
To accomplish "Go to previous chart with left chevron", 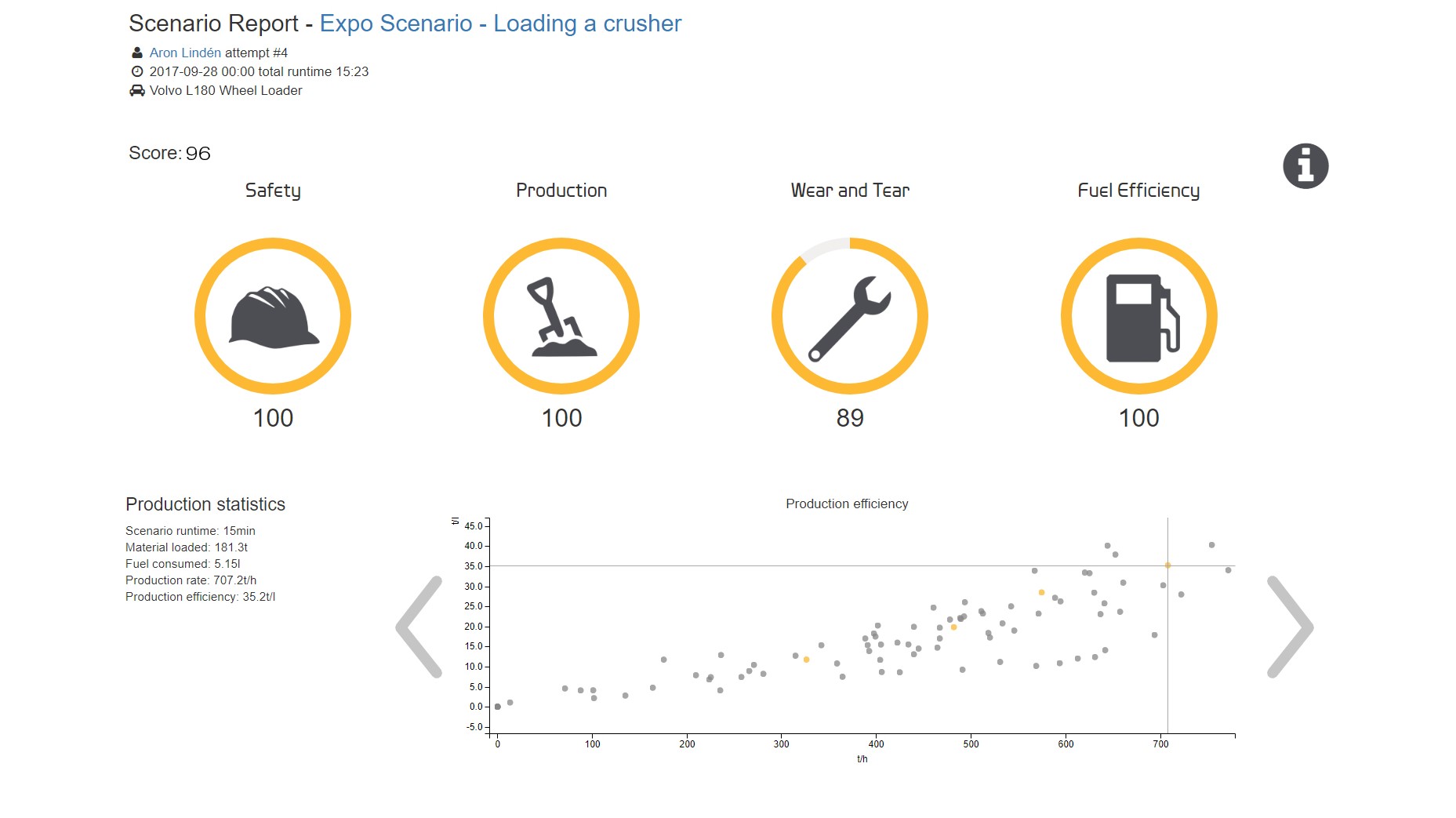I will click(x=420, y=627).
